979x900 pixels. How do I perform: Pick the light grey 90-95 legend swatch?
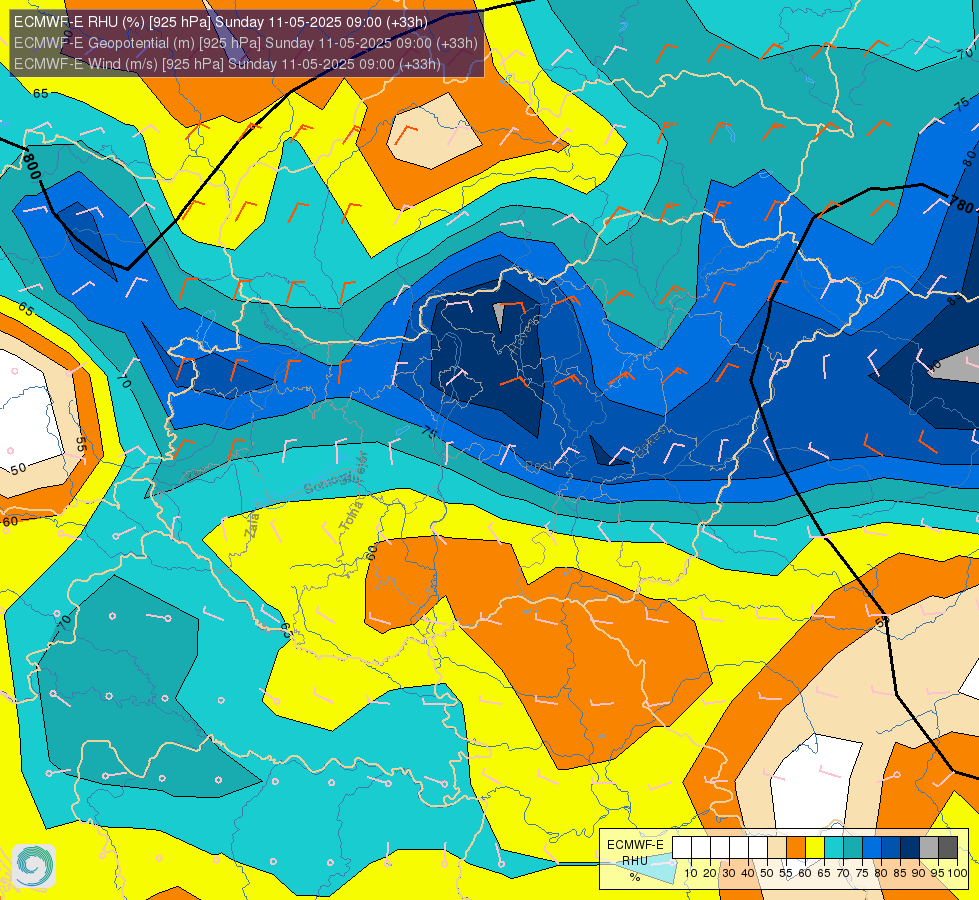pos(928,847)
